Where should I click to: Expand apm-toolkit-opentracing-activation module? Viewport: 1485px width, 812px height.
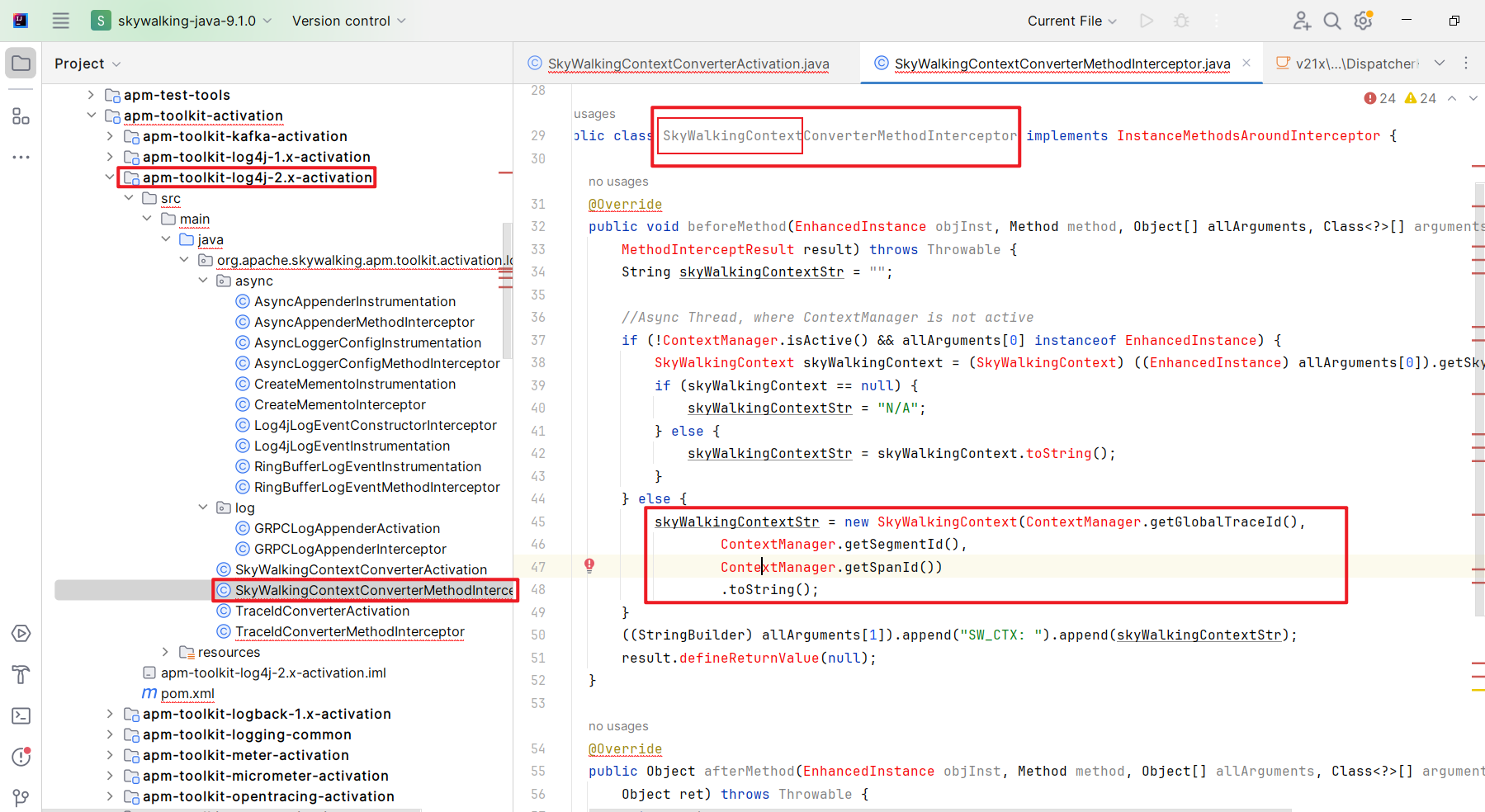tap(110, 796)
